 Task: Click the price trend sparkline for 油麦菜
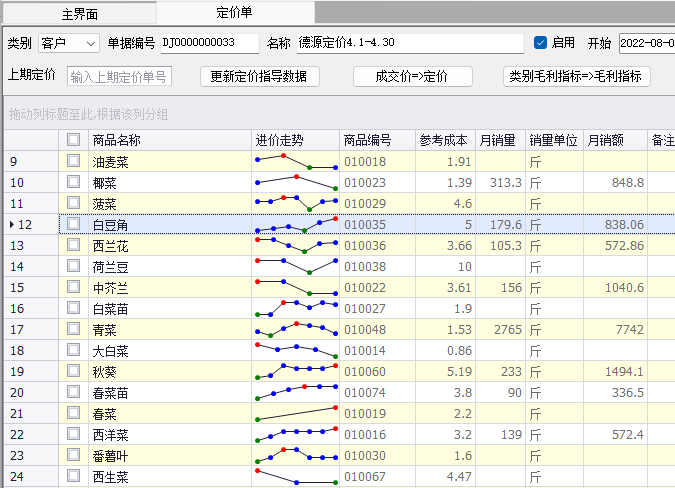click(296, 161)
